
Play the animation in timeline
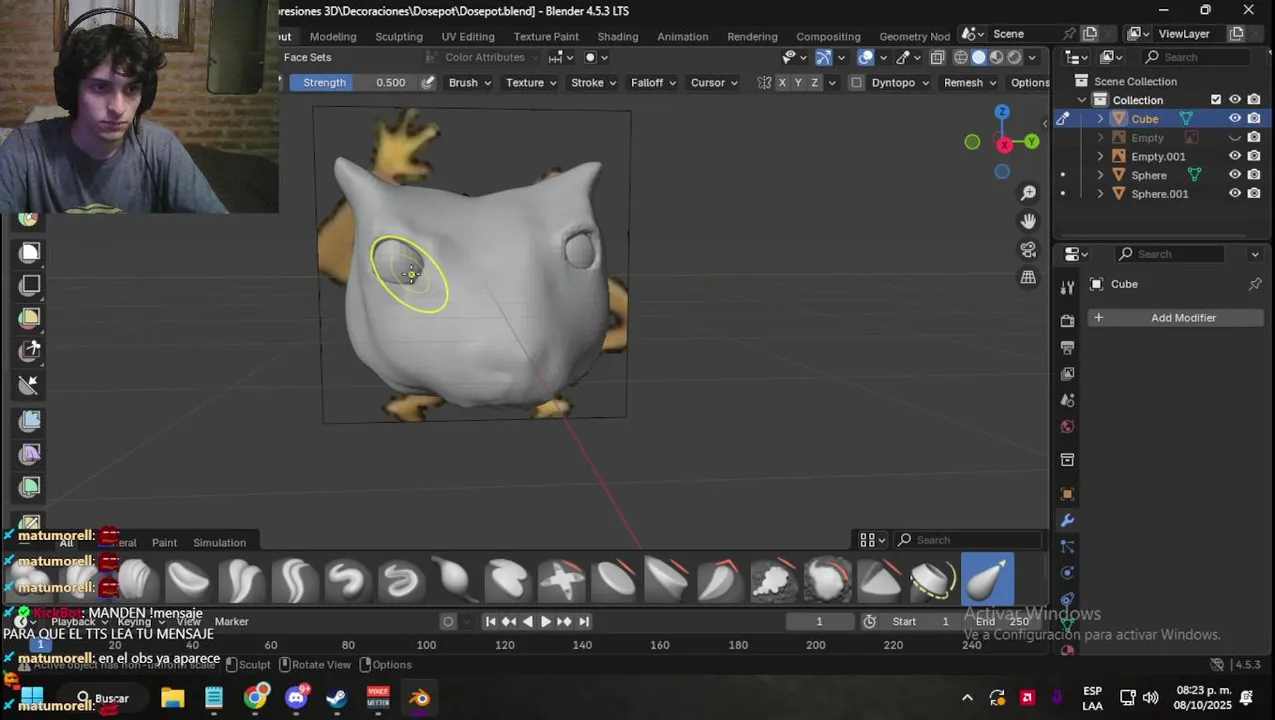[x=546, y=621]
